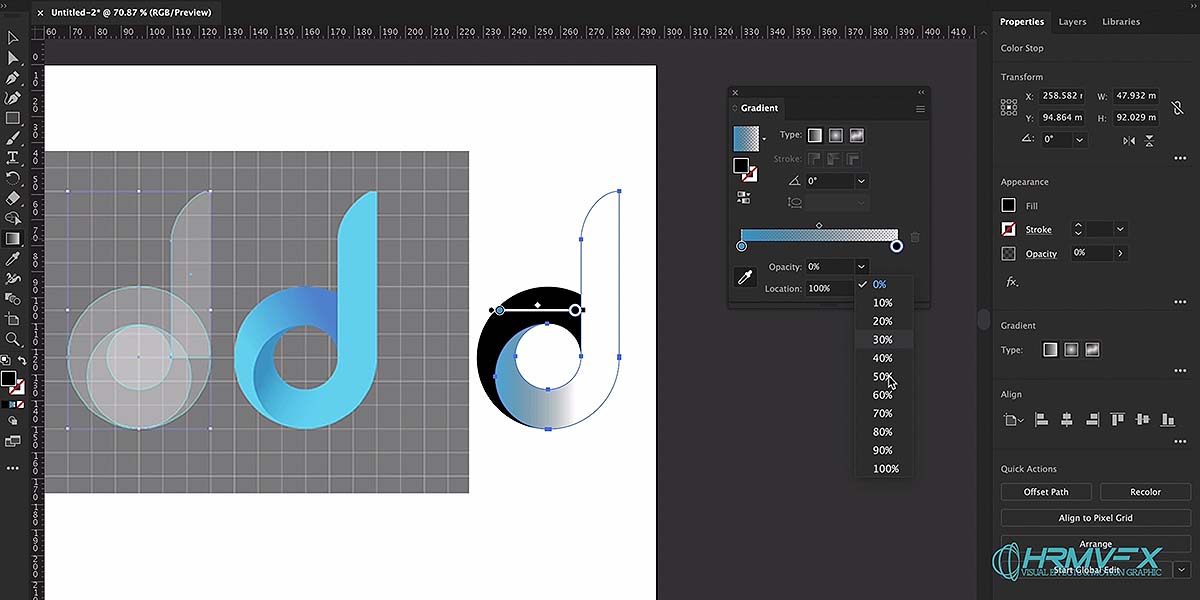Screen dimensions: 1200x600
Task: Open the Edit Toolbar three dots
Action: 13,468
